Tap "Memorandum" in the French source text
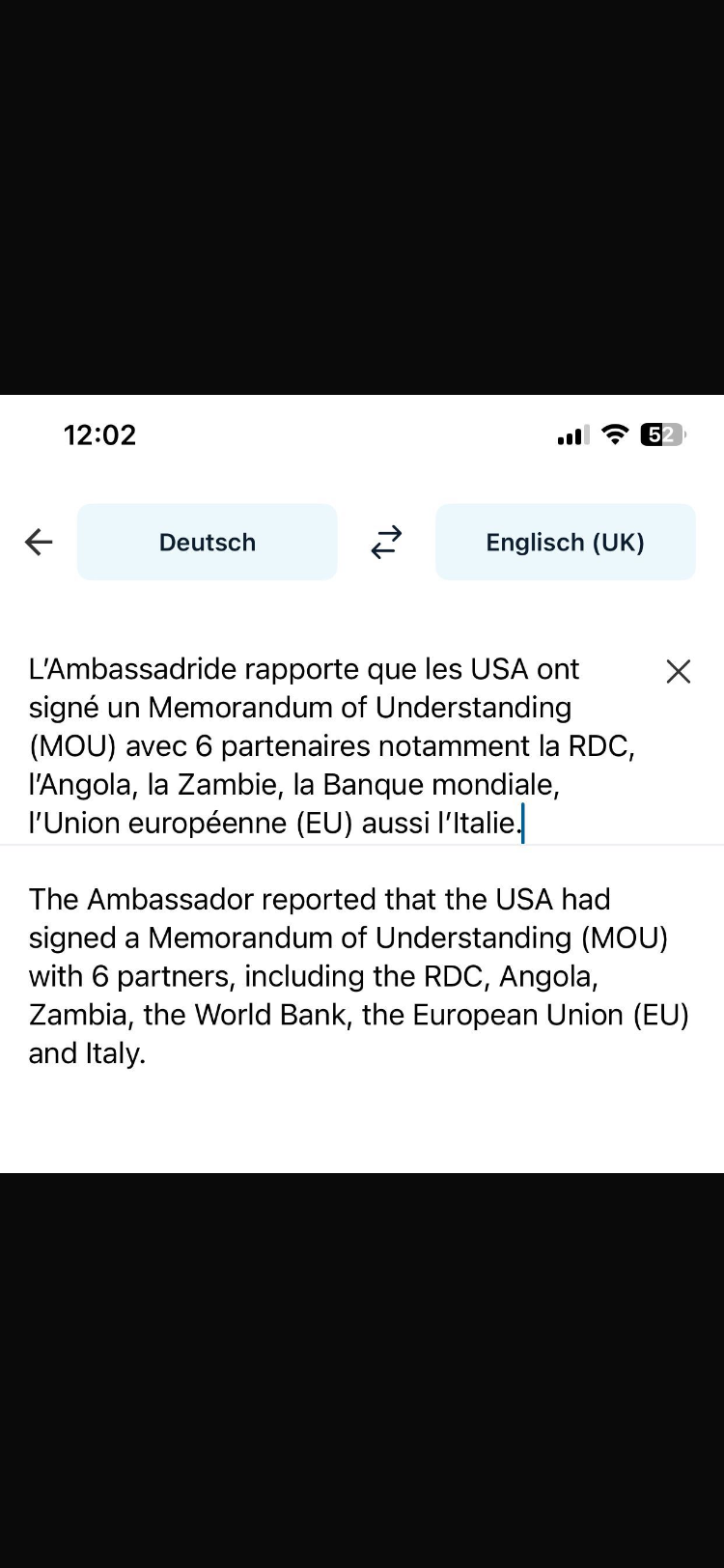This screenshot has height=1568, width=724. [x=241, y=708]
